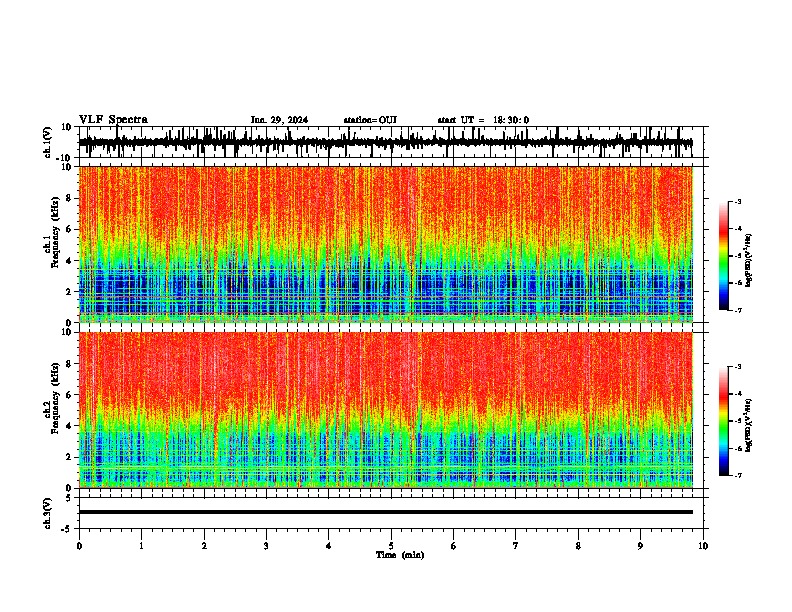
Task: Select the ch.1 colorbar "log(PSD)" units label
Action: pos(749,260)
